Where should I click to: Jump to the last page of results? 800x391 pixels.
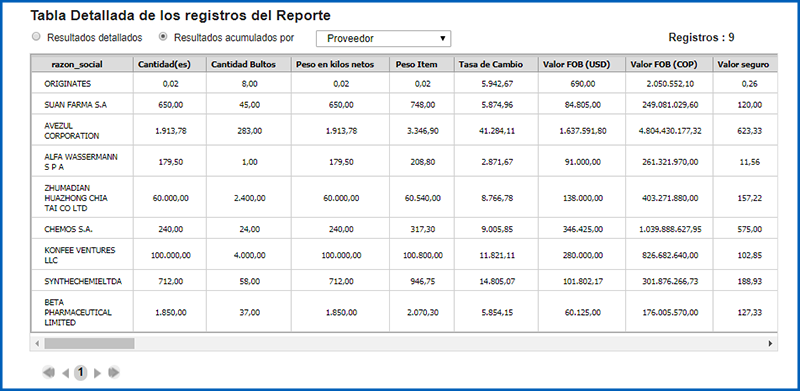coord(114,373)
